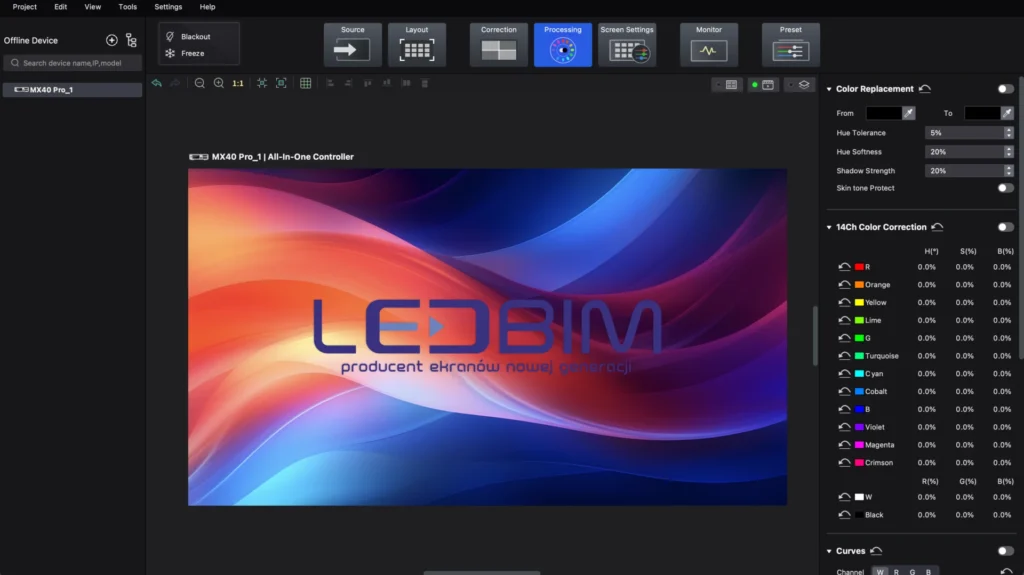Enable the Color Replacement switch
The height and width of the screenshot is (575, 1024).
(1005, 89)
